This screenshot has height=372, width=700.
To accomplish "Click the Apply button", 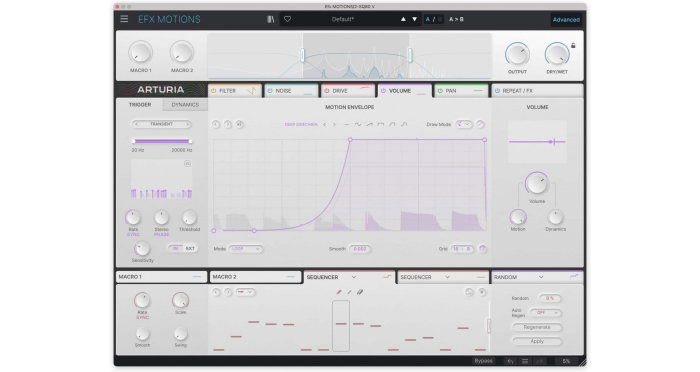I will tap(537, 341).
